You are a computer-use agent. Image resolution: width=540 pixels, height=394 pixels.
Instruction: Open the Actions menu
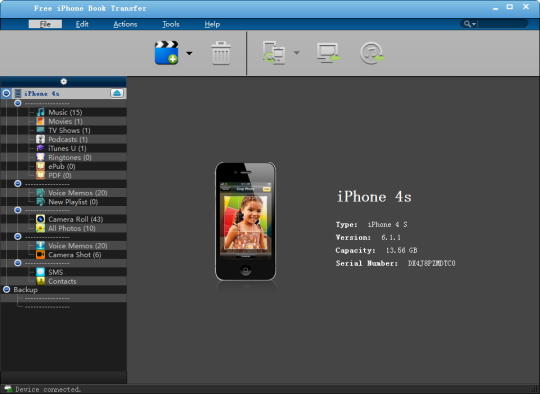[x=125, y=24]
